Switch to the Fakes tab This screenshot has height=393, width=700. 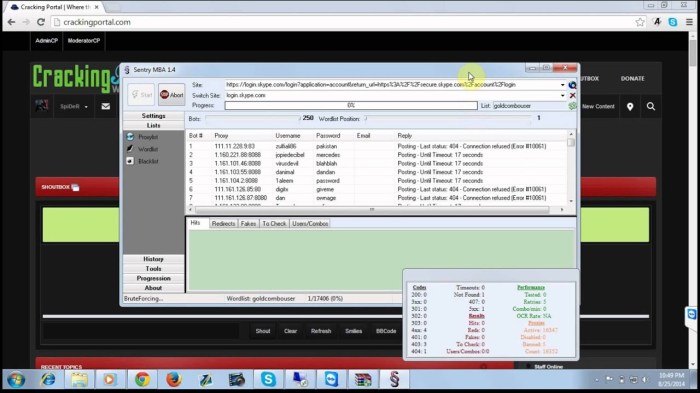pos(248,224)
